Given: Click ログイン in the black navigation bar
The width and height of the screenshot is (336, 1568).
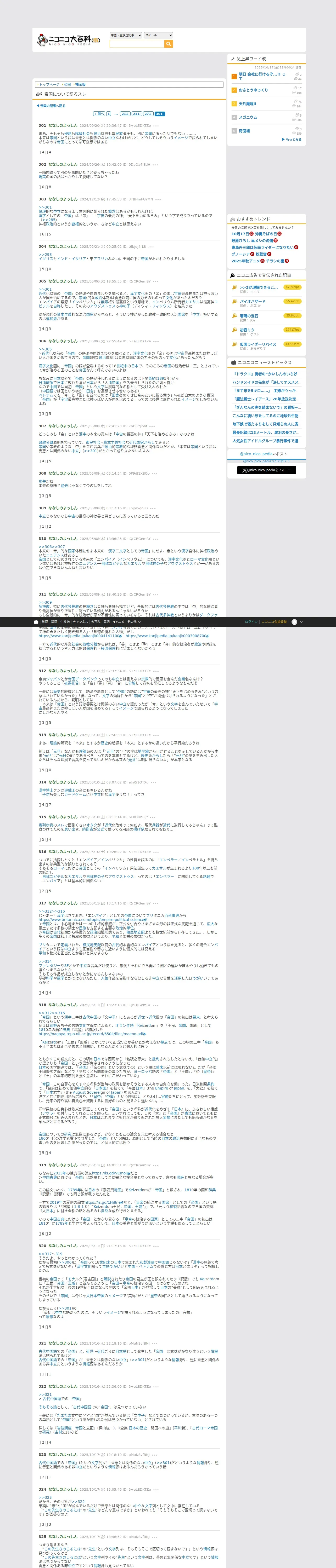Looking at the screenshot, I should pos(251,622).
